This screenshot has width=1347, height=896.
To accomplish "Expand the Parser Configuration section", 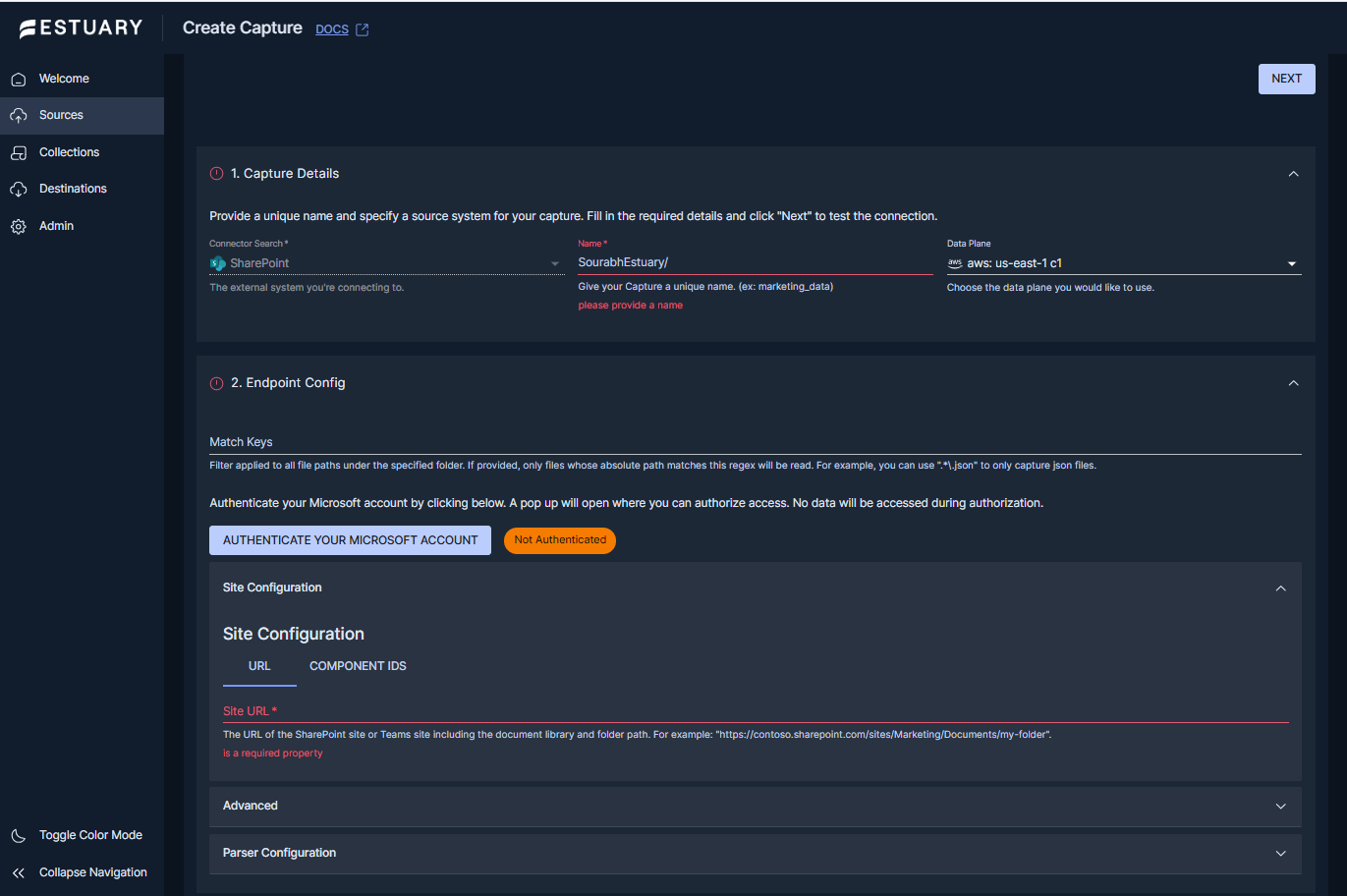I will [1280, 854].
